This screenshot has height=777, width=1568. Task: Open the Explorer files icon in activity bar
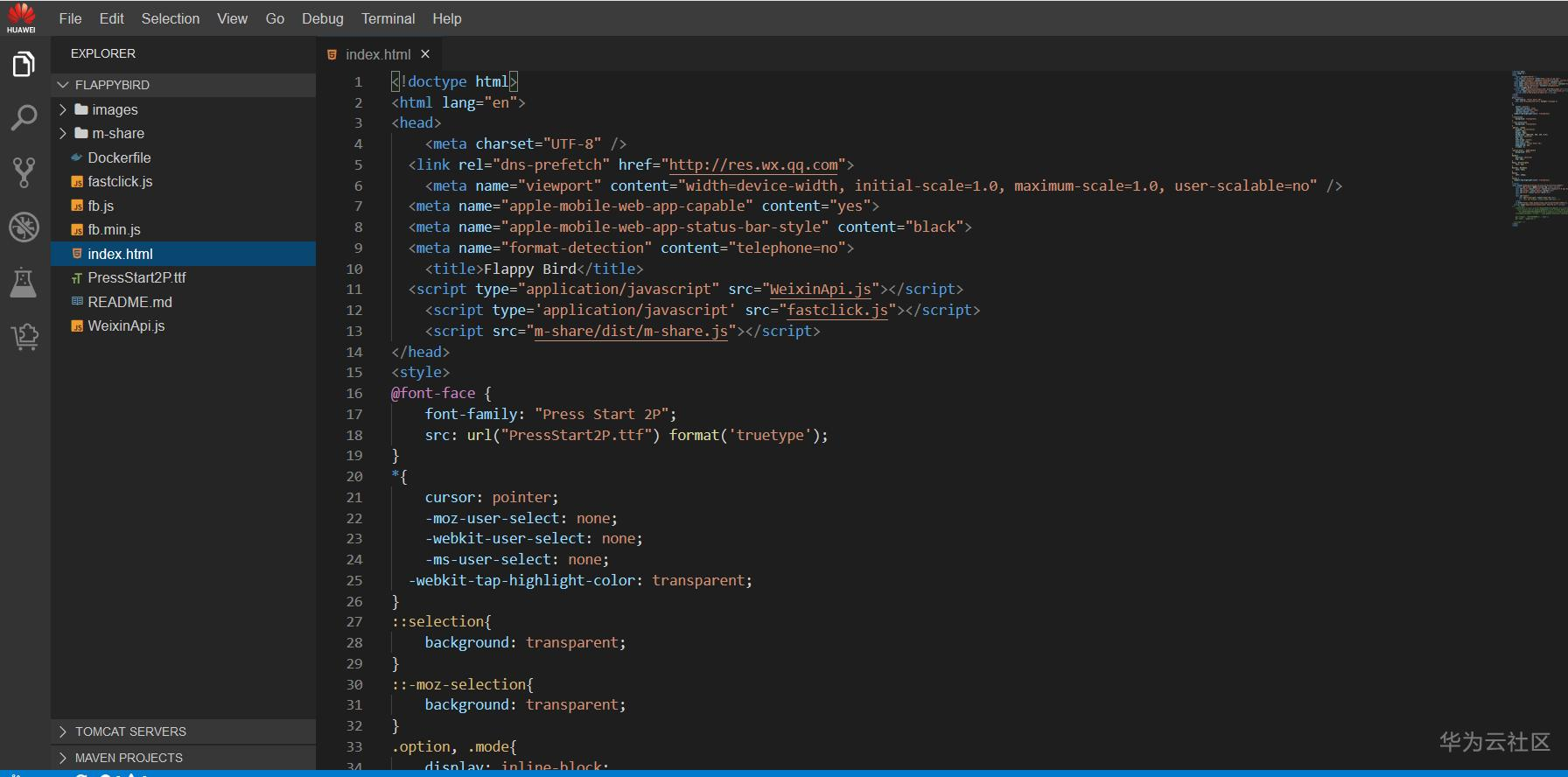(24, 64)
